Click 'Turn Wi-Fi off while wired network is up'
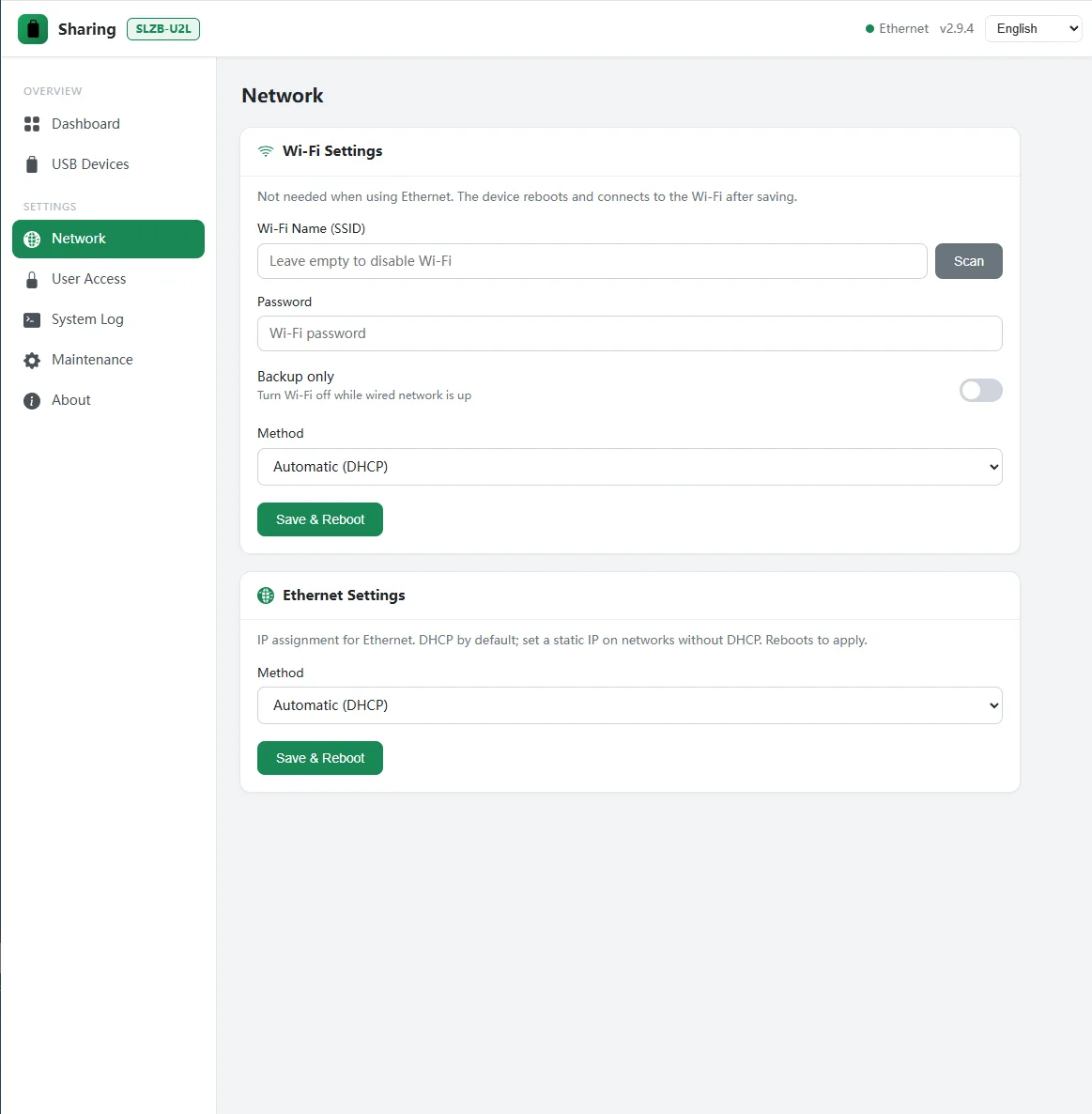Screen dimensions: 1092x1114 click(x=364, y=395)
